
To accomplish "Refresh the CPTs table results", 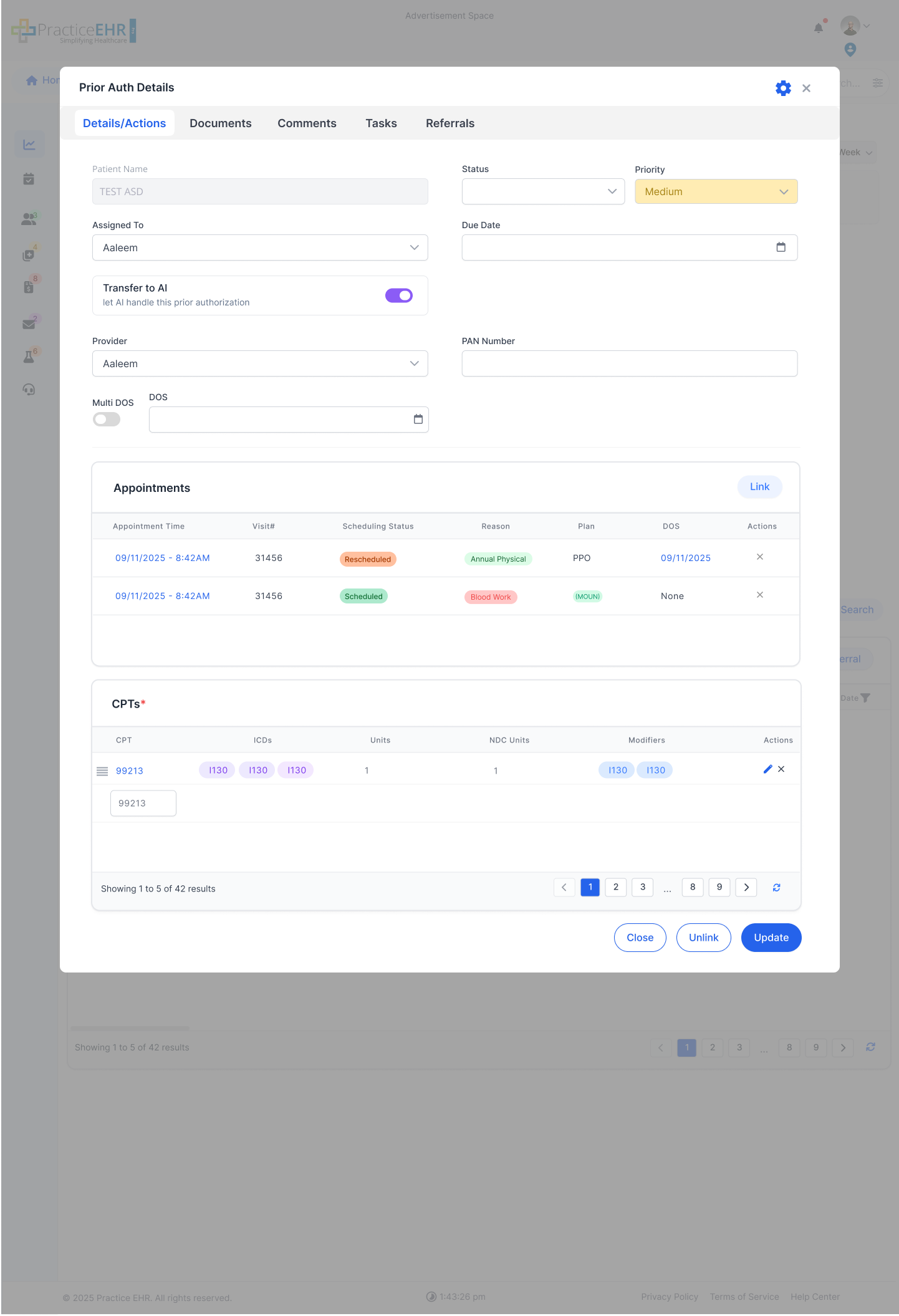I will point(776,888).
